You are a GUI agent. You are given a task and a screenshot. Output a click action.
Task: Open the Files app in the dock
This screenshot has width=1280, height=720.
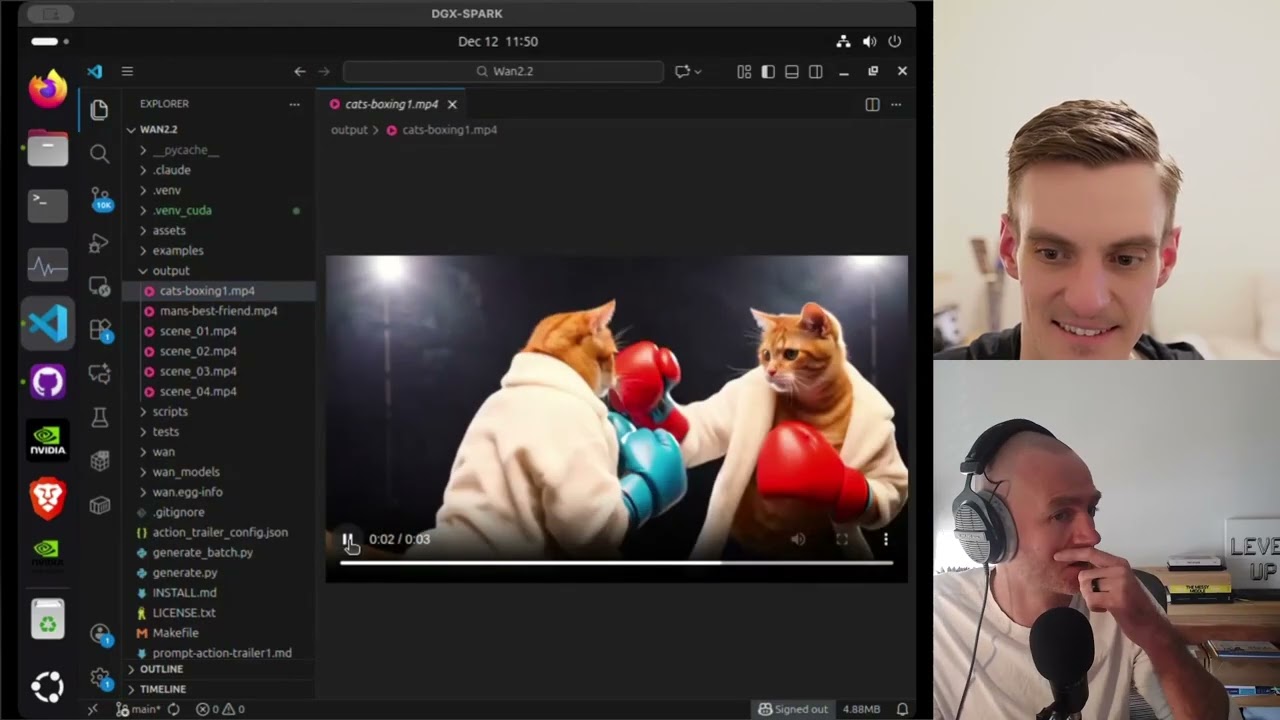point(47,149)
